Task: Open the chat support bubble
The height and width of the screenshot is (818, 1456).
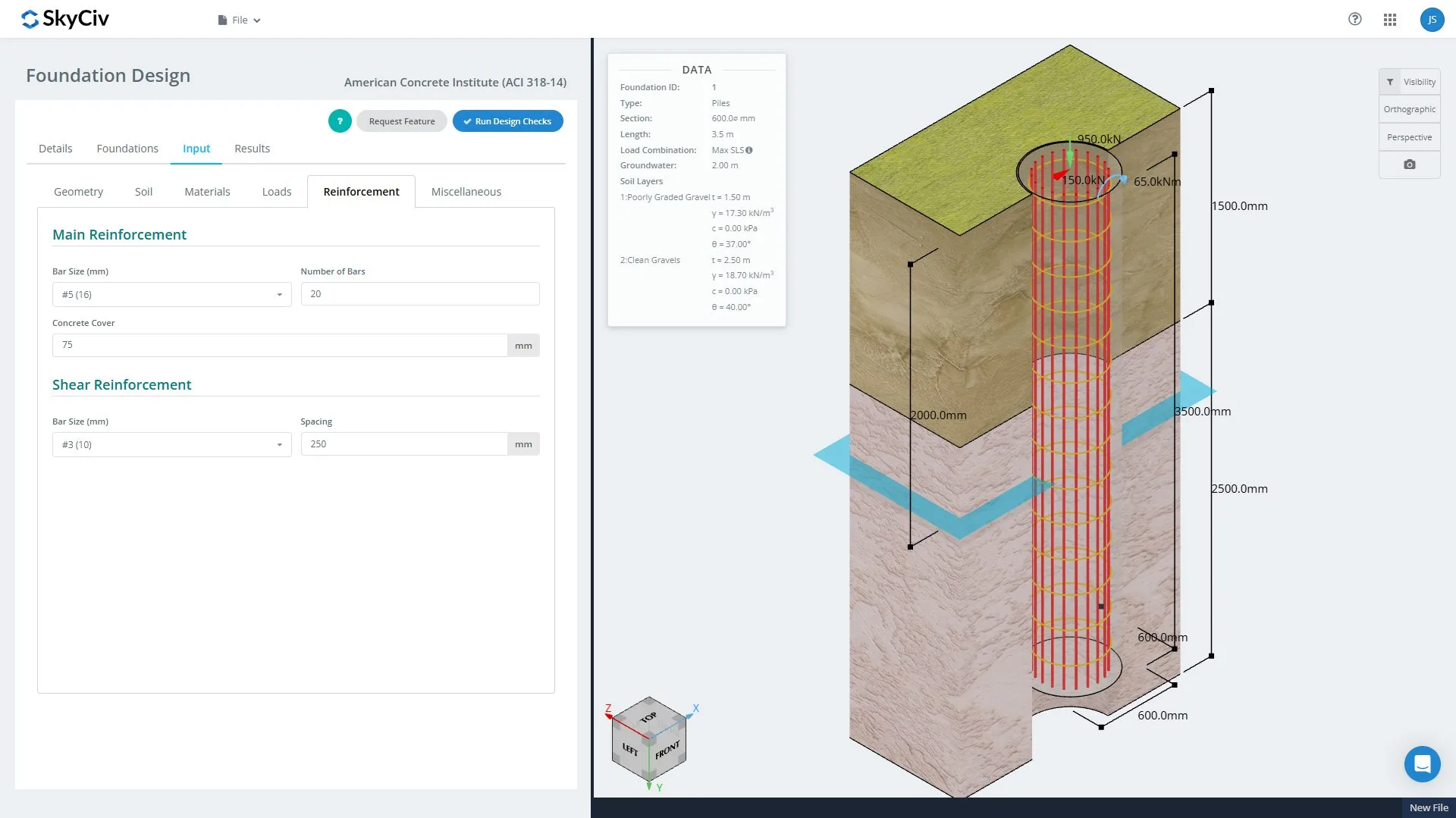Action: tap(1422, 763)
